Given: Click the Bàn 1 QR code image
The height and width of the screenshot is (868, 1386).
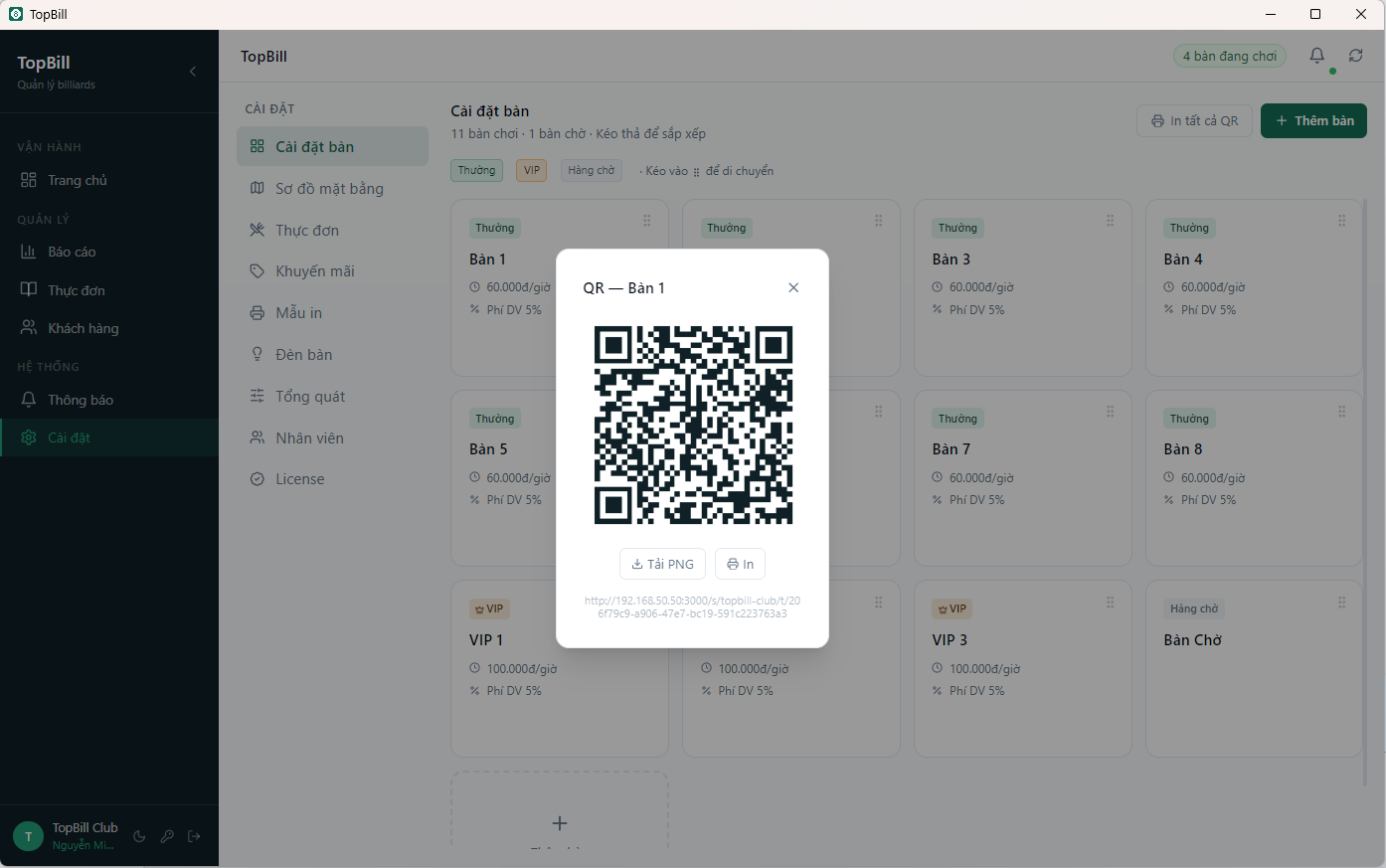Looking at the screenshot, I should [693, 425].
